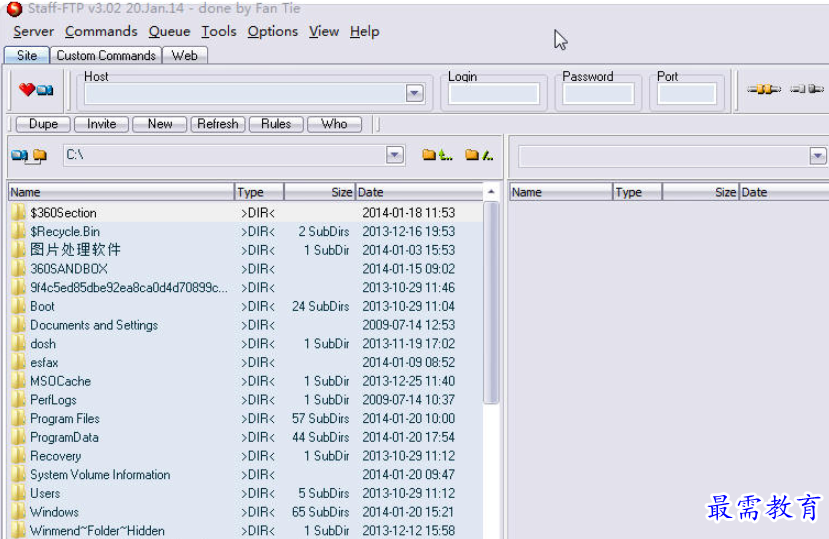Click the folder root icon

point(479,155)
